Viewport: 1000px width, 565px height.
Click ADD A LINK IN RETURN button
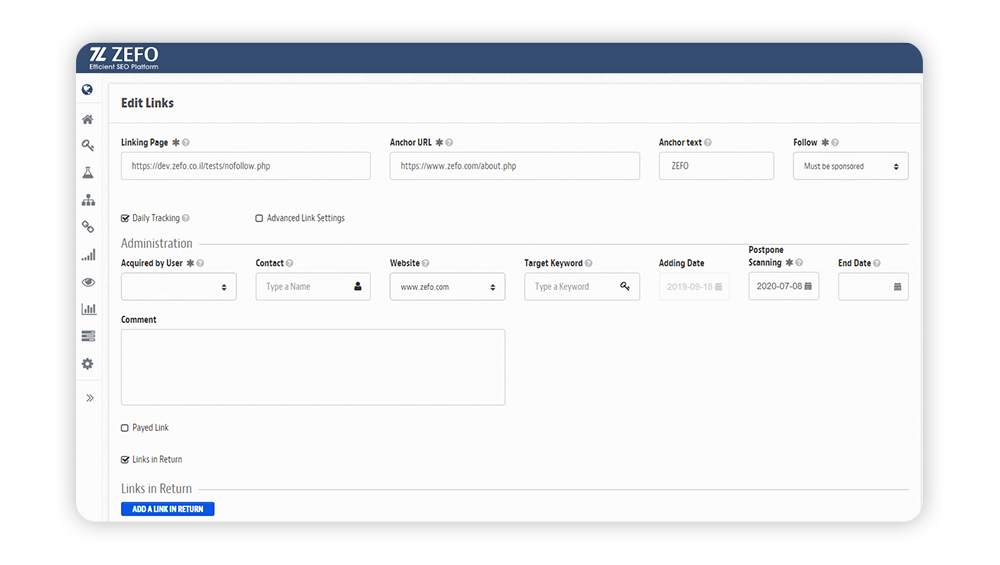(168, 509)
